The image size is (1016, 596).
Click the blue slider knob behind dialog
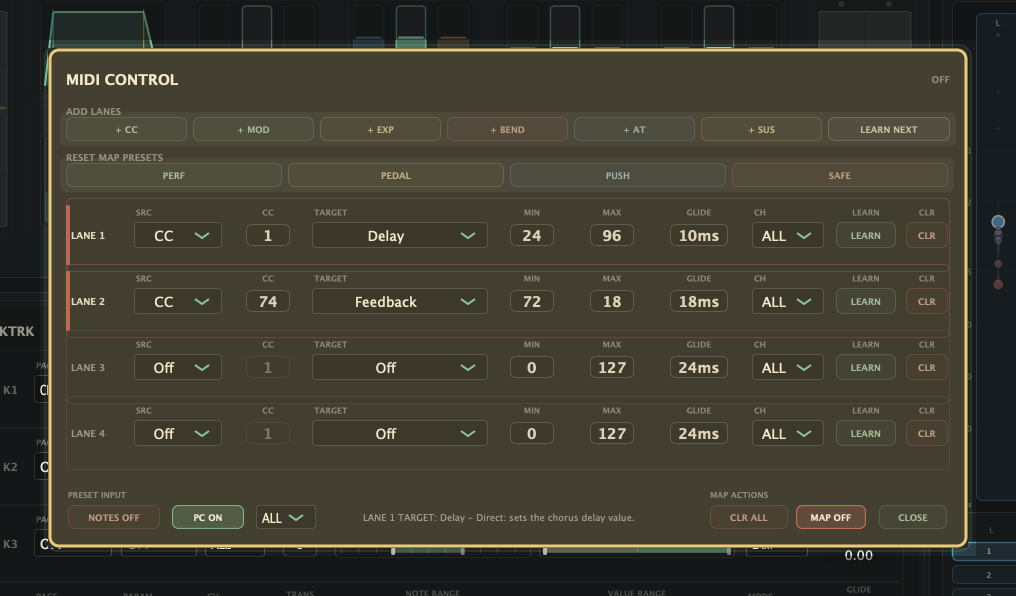coord(998,222)
